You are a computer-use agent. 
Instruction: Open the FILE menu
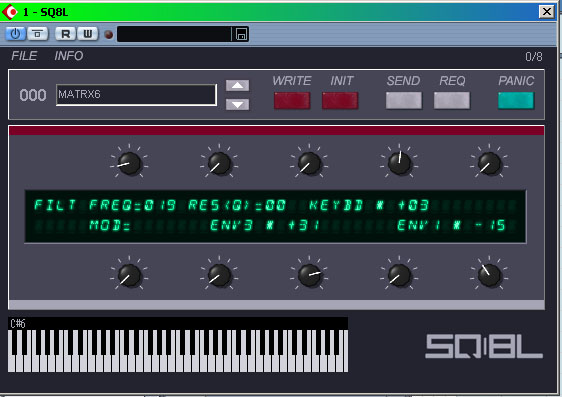[24, 56]
